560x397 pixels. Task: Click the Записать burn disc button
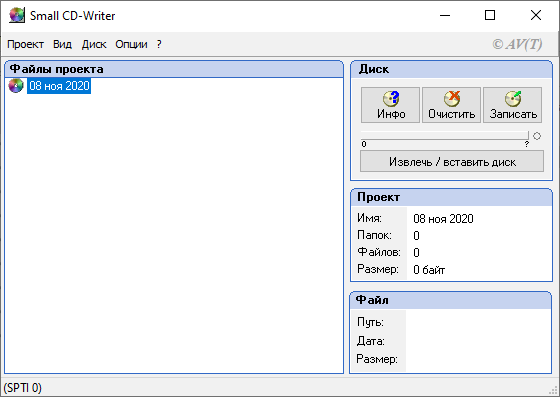[512, 105]
